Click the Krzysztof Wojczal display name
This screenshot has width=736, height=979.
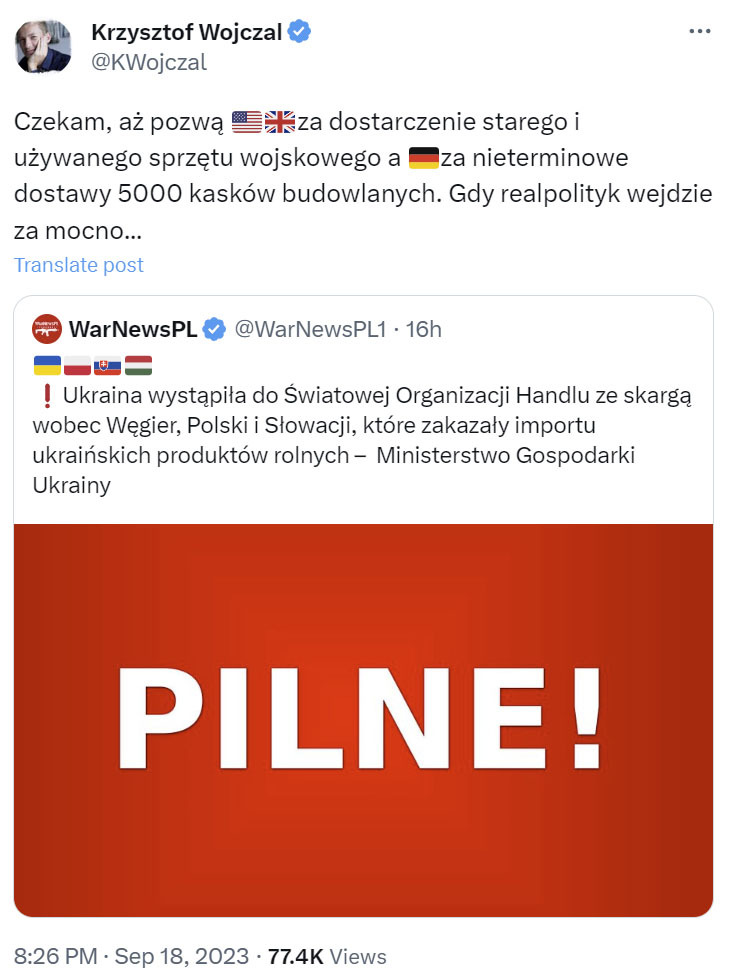pos(186,32)
